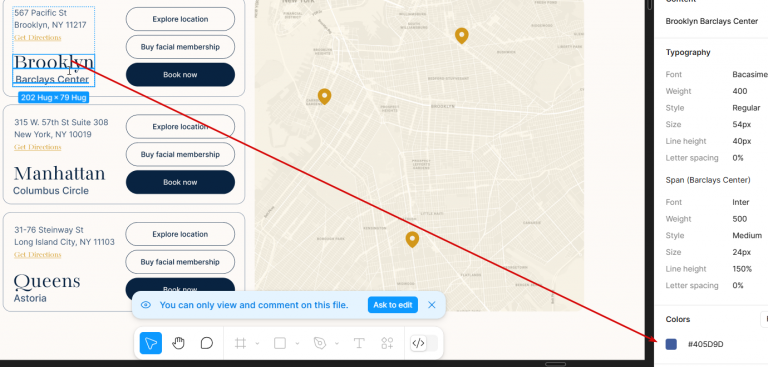
Task: Open Pen tool dropdown arrow
Action: pyautogui.click(x=336, y=343)
